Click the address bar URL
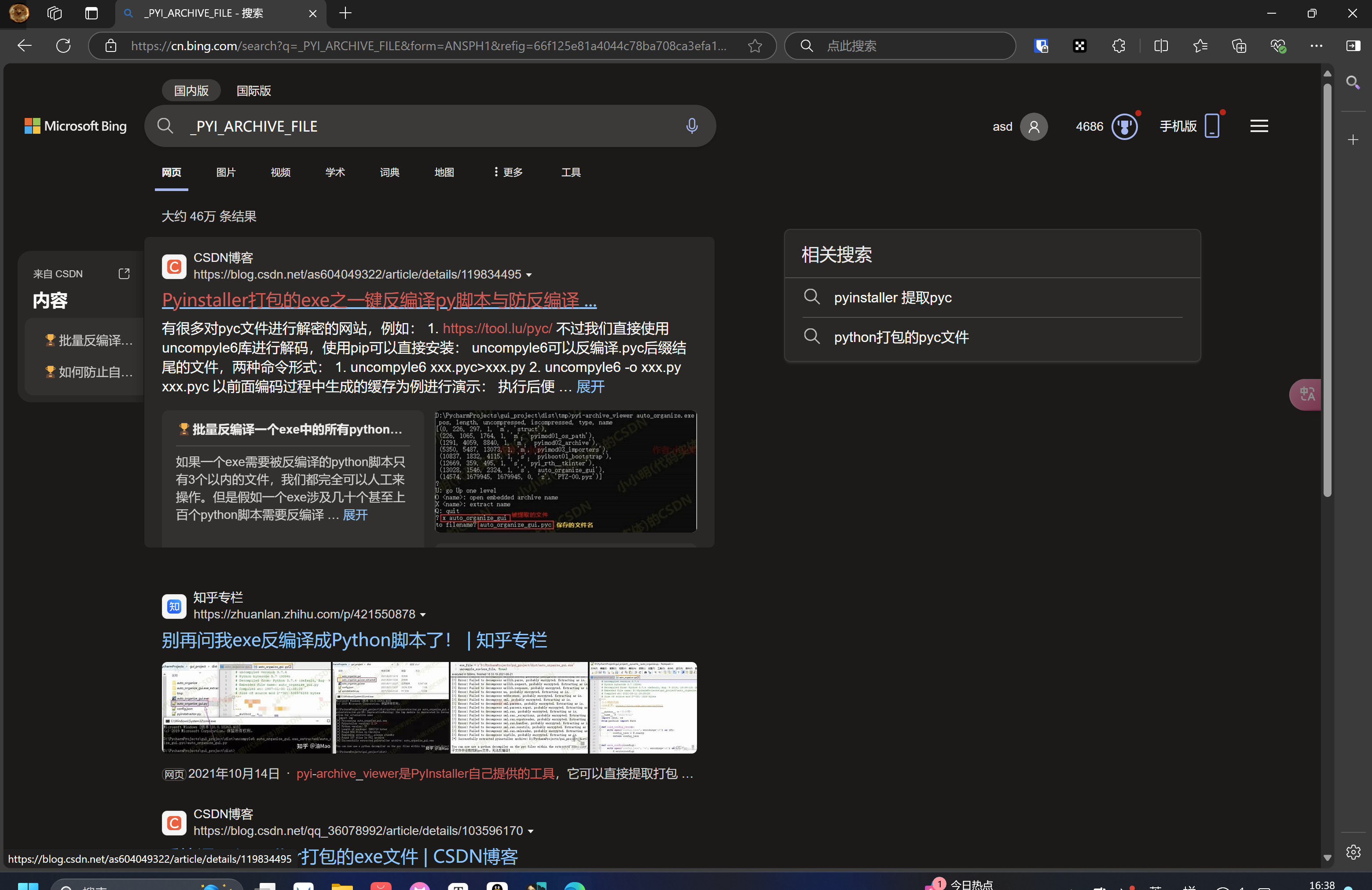 [429, 46]
